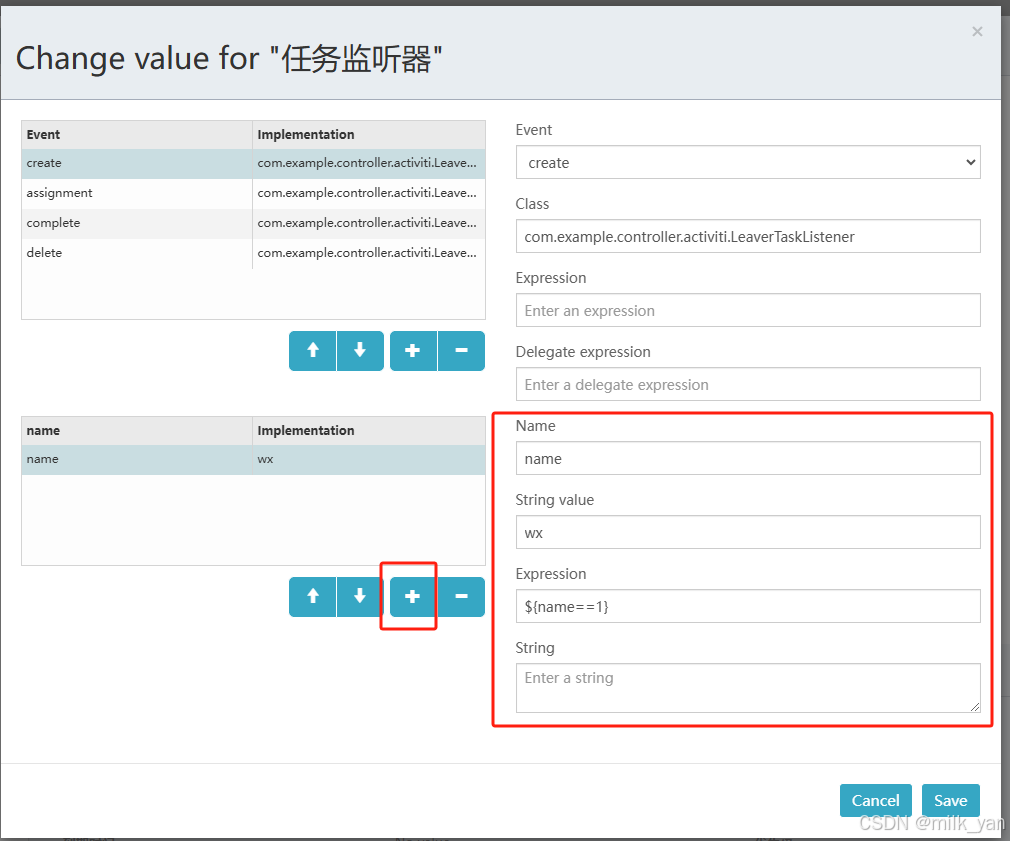Click the Class input containing LeaverTaskListener
This screenshot has width=1010, height=841.
[x=748, y=236]
